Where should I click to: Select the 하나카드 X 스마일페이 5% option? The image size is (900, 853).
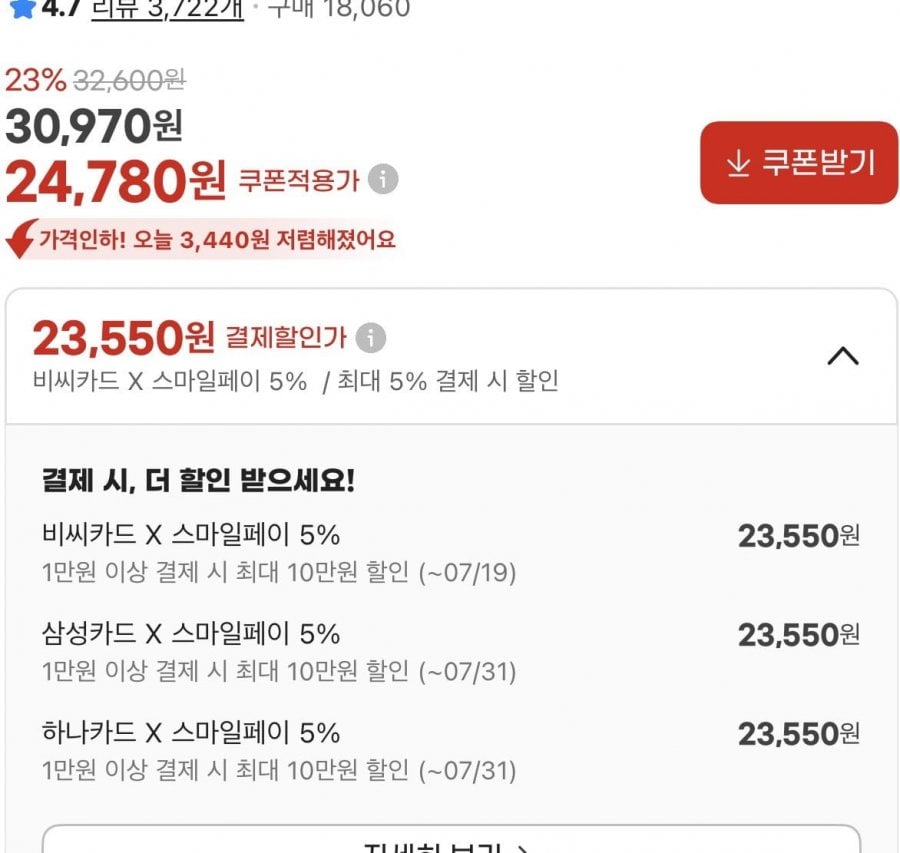pos(451,750)
